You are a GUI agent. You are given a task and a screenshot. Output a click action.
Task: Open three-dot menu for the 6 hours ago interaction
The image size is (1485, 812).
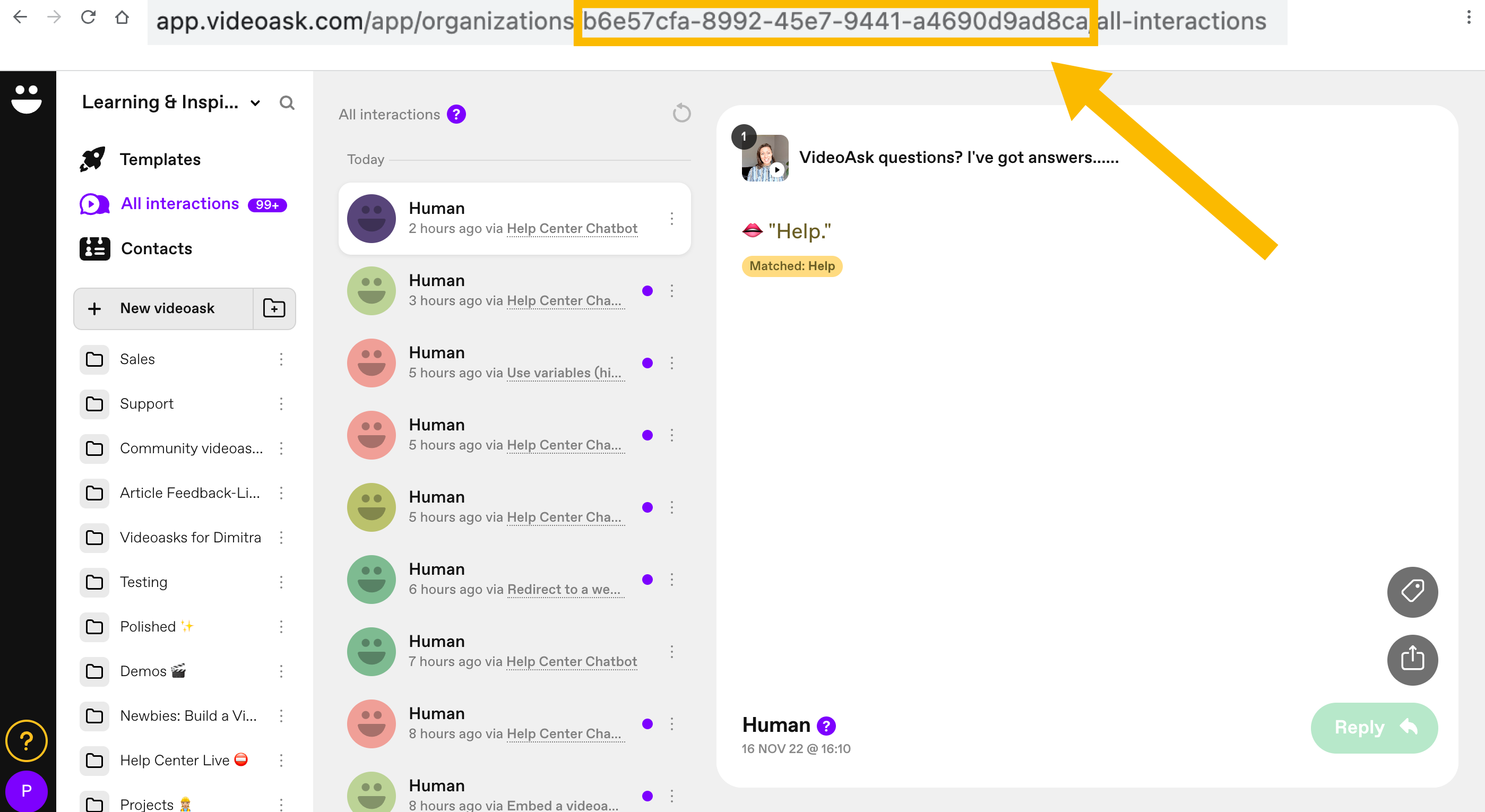[671, 579]
